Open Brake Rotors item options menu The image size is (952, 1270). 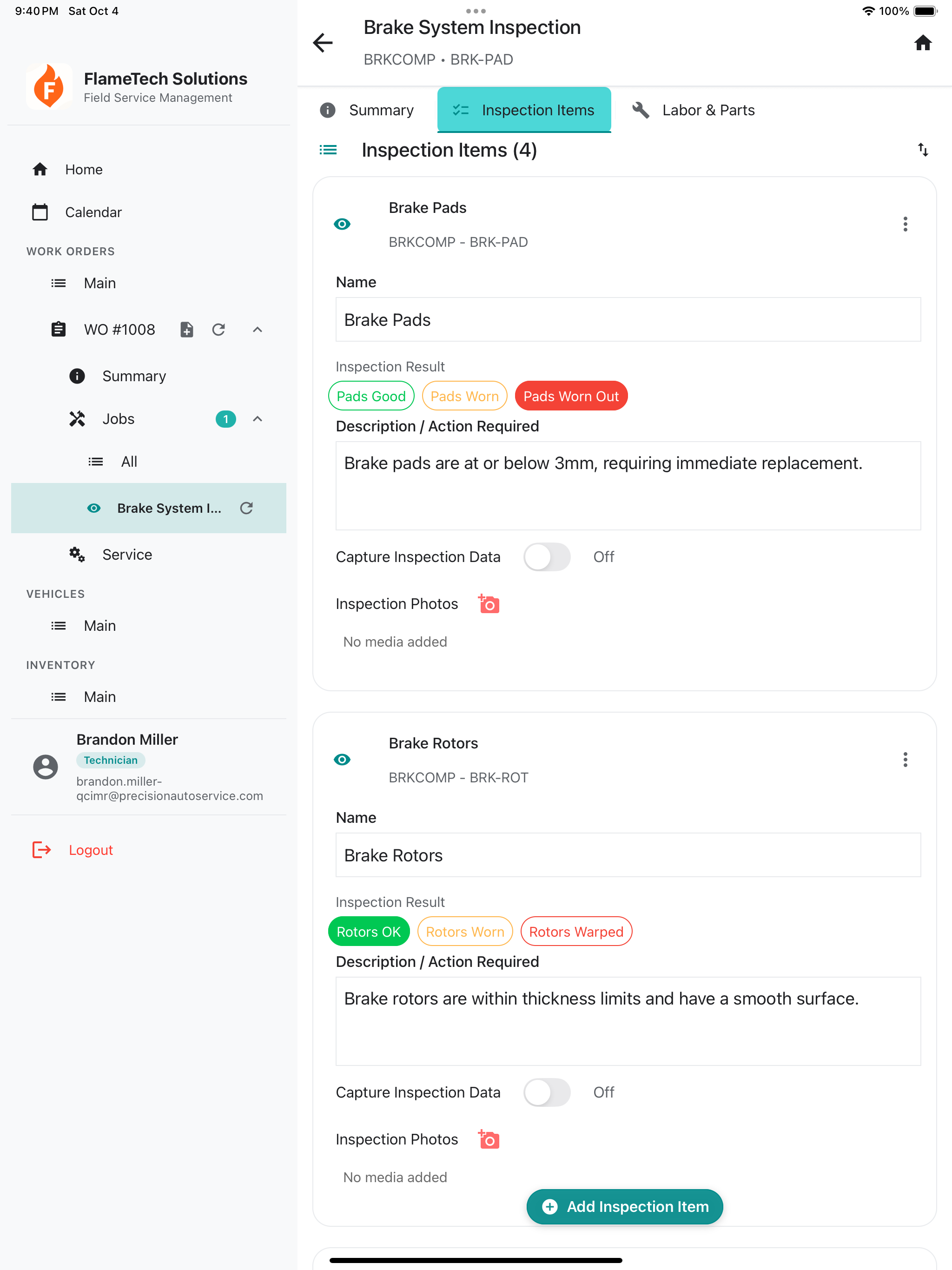905,760
